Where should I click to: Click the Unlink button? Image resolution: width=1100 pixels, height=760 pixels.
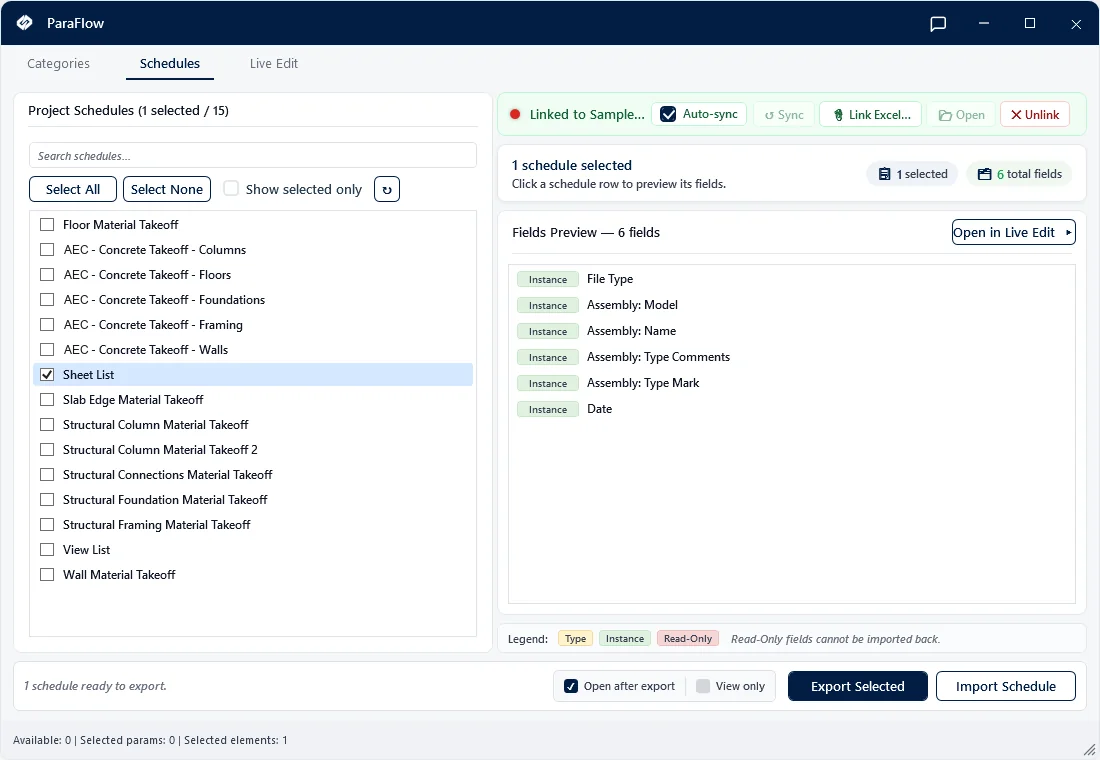[x=1035, y=115]
